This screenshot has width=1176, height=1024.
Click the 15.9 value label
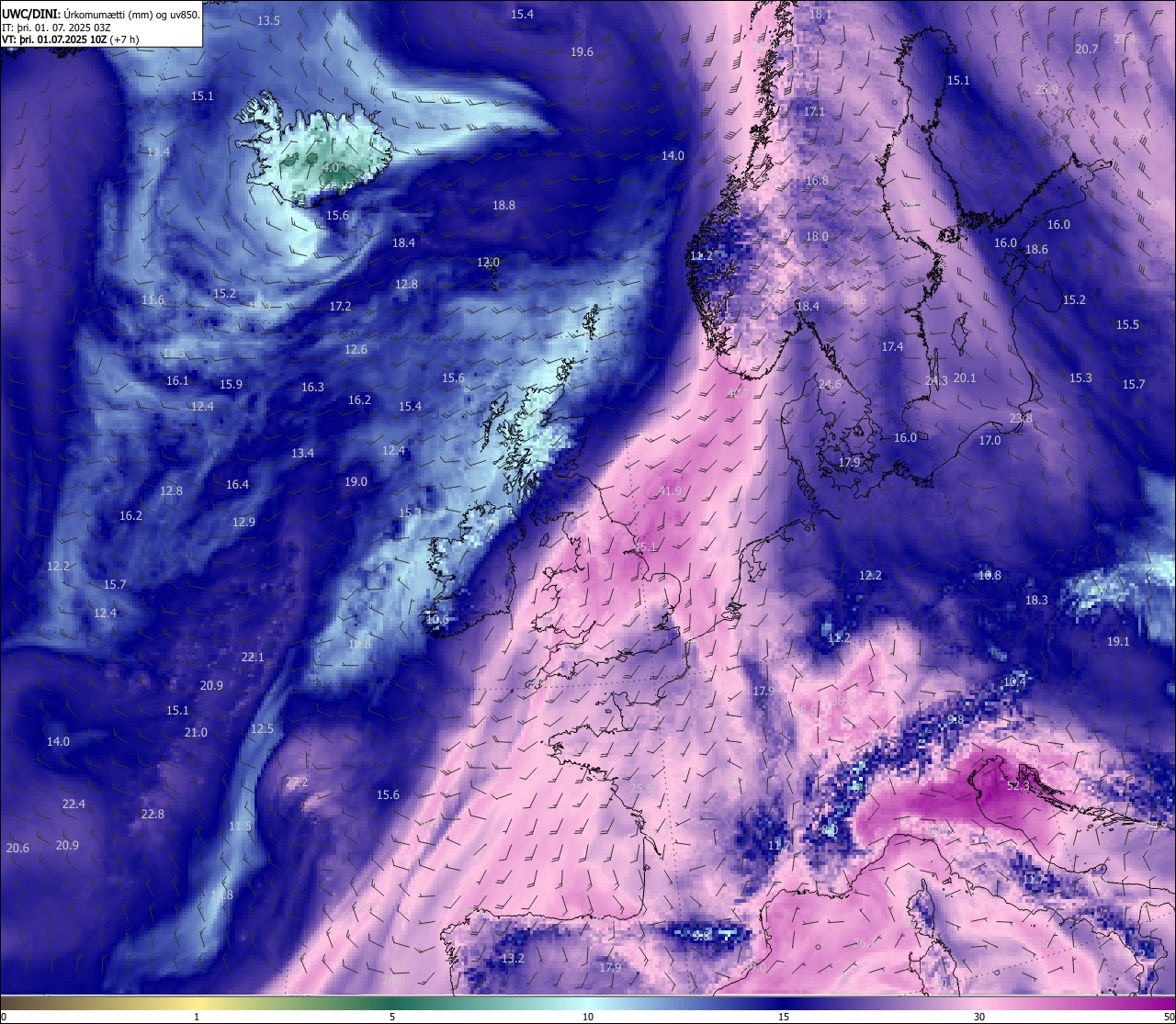pos(232,385)
